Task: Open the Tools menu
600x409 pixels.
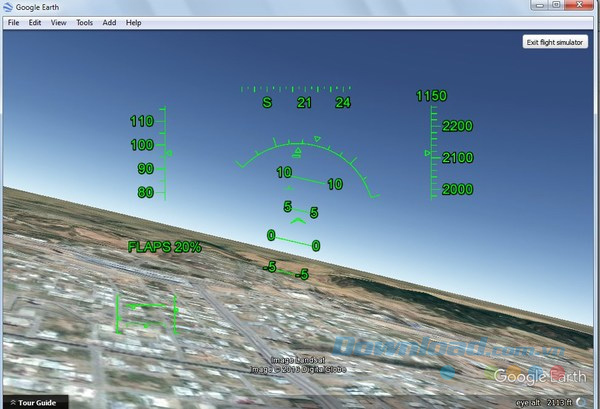Action: [x=85, y=22]
